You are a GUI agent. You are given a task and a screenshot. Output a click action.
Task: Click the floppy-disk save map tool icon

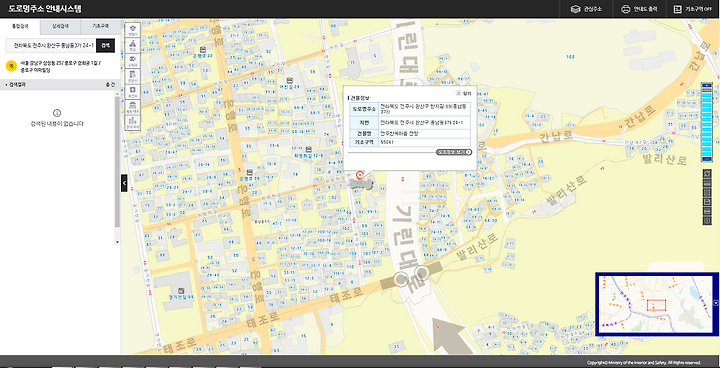[x=707, y=202]
